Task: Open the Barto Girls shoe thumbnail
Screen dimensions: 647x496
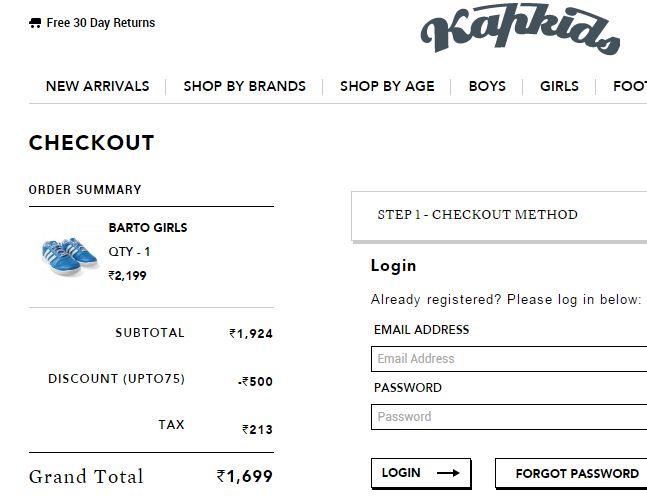Action: pyautogui.click(x=68, y=255)
